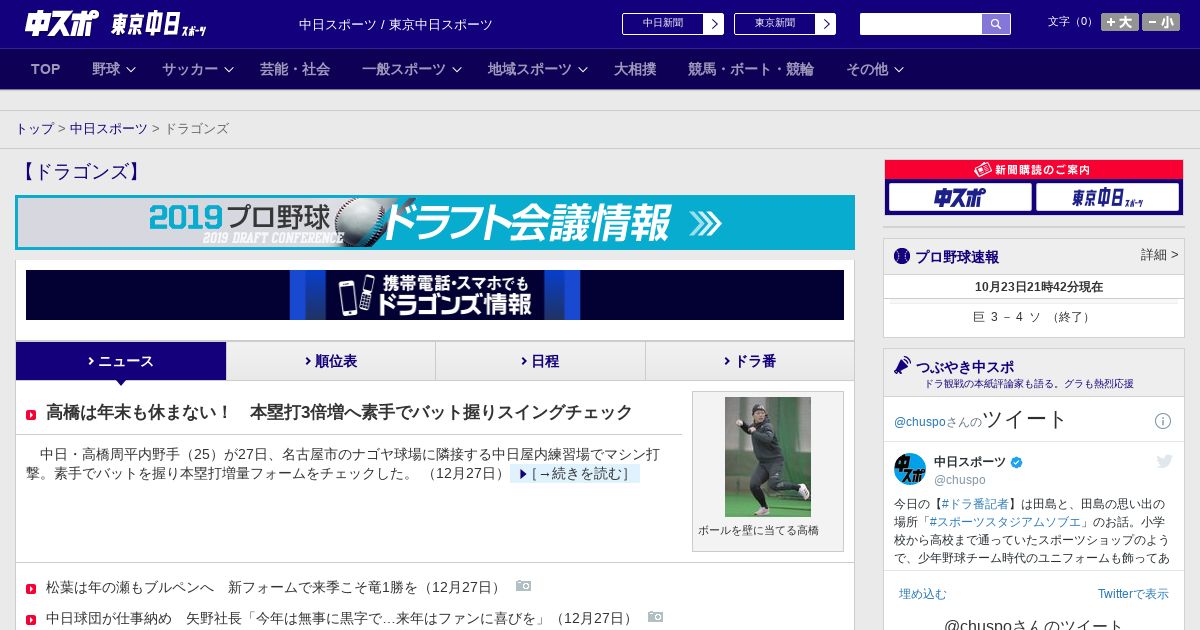Switch to the 日程 tab

[540, 361]
